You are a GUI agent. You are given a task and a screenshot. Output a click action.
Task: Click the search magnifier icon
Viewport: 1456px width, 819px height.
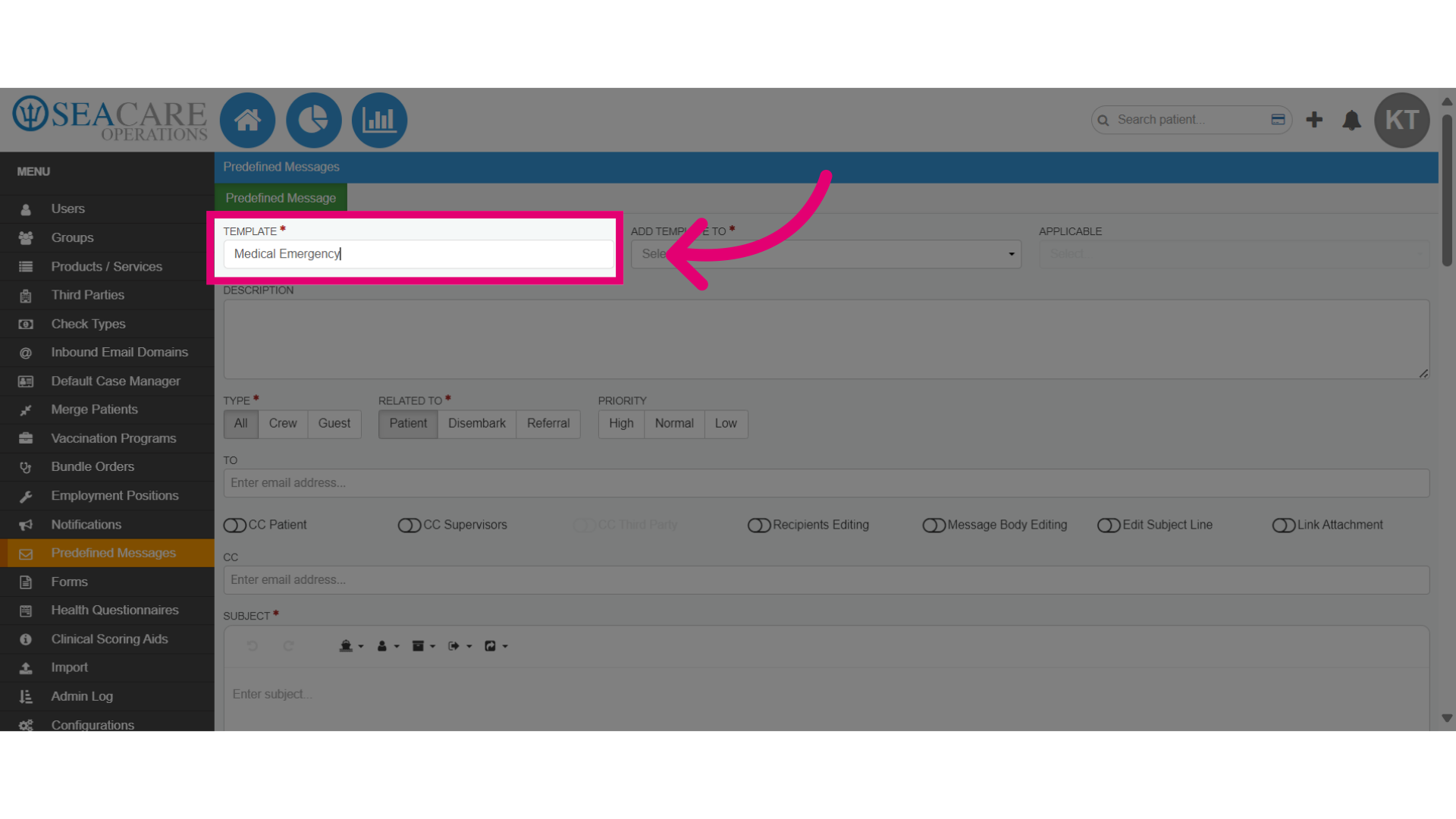point(1103,121)
